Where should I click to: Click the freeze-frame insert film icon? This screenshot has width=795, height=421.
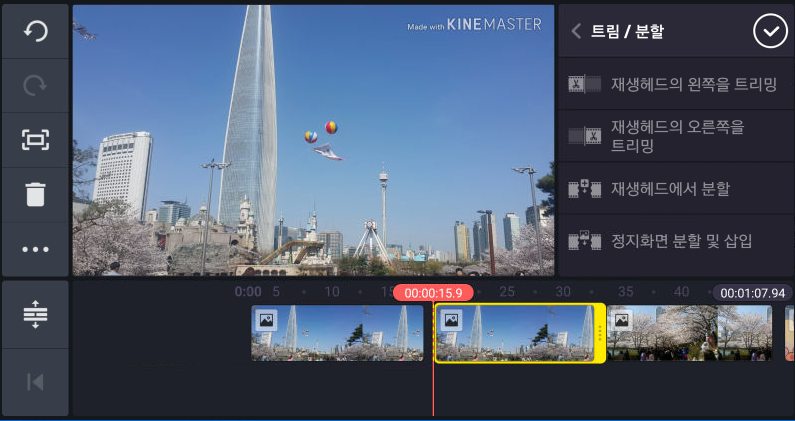585,241
